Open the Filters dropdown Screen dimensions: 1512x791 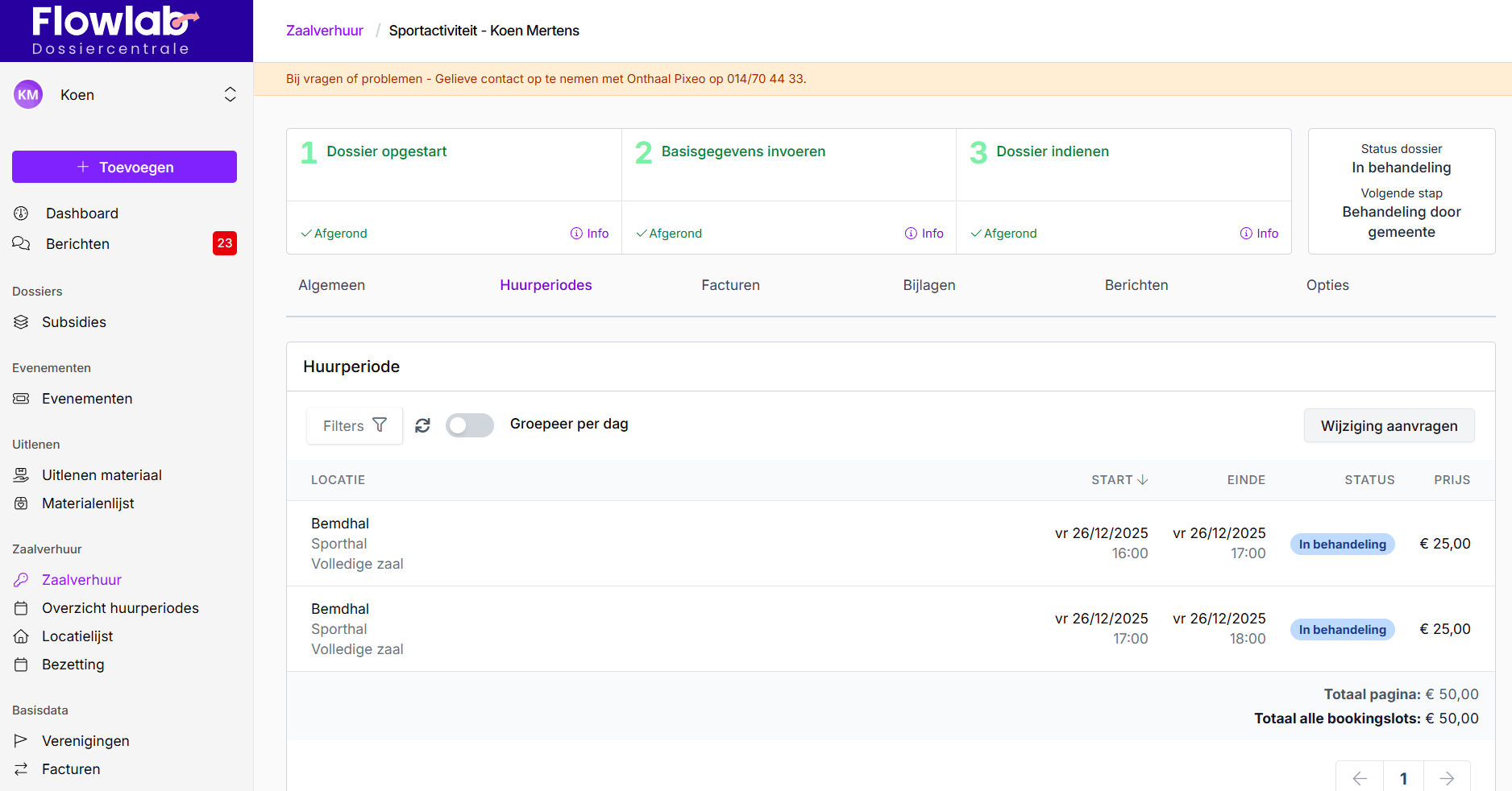click(355, 425)
